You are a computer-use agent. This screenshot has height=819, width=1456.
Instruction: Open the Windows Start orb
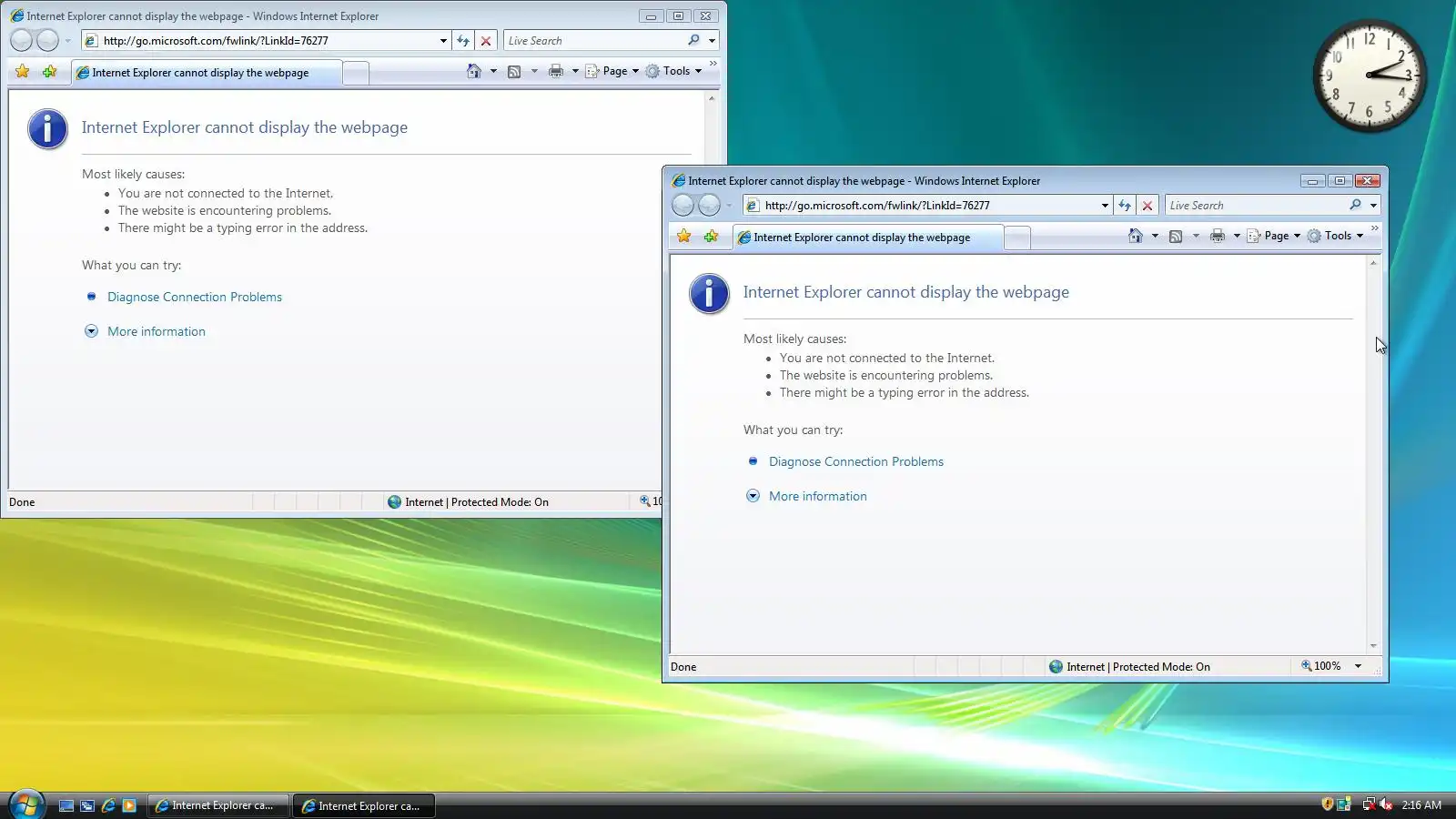point(26,805)
